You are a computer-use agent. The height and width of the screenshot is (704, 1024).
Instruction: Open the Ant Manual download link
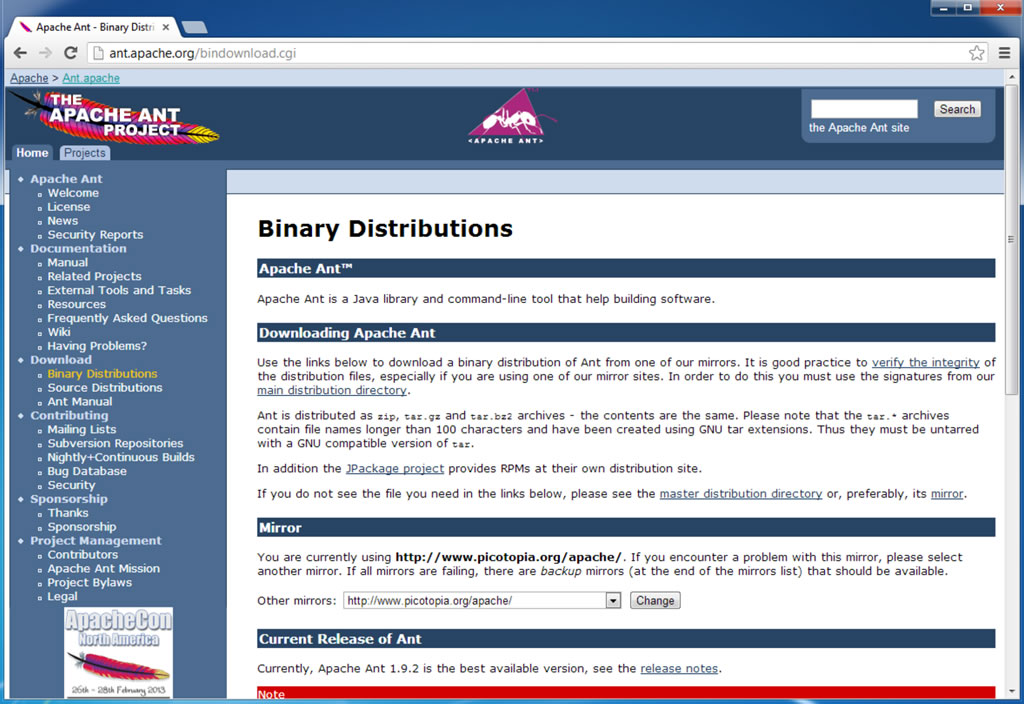pyautogui.click(x=80, y=402)
